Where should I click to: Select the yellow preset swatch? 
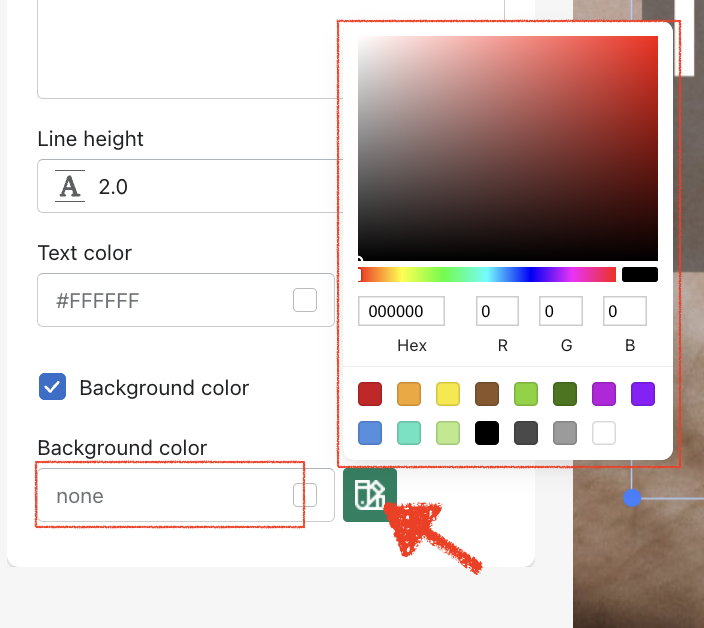point(448,394)
